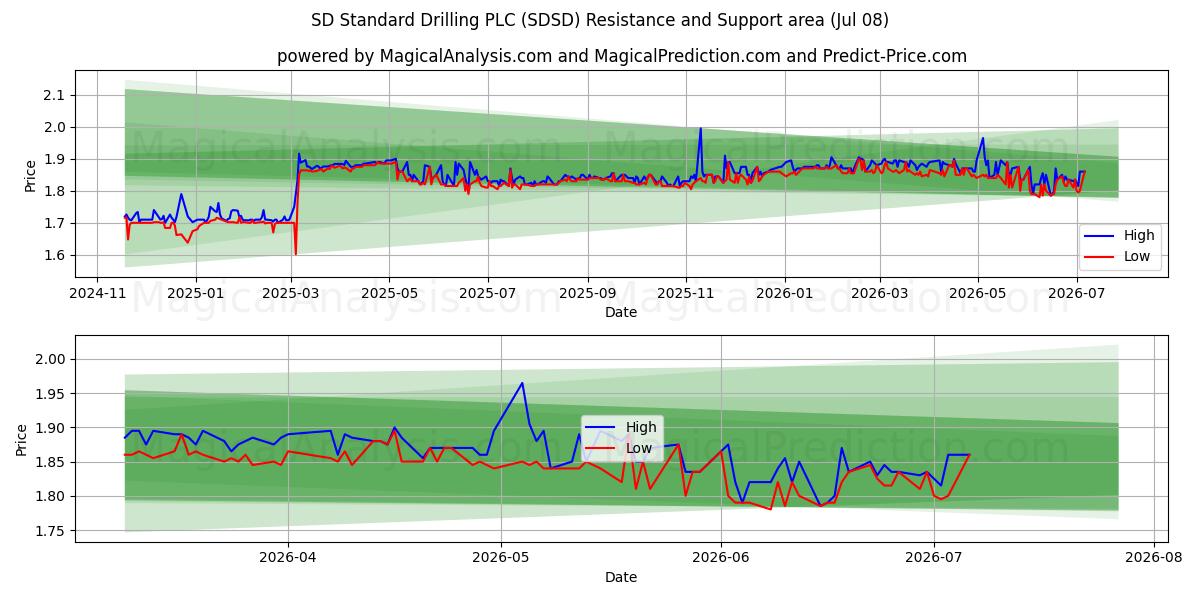Click the '1.85' price tick on lower chart
1200x600 pixels.
point(50,462)
